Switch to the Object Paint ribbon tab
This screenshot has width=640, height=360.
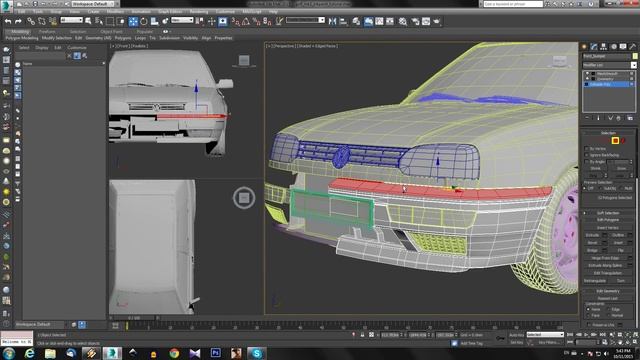pos(111,31)
